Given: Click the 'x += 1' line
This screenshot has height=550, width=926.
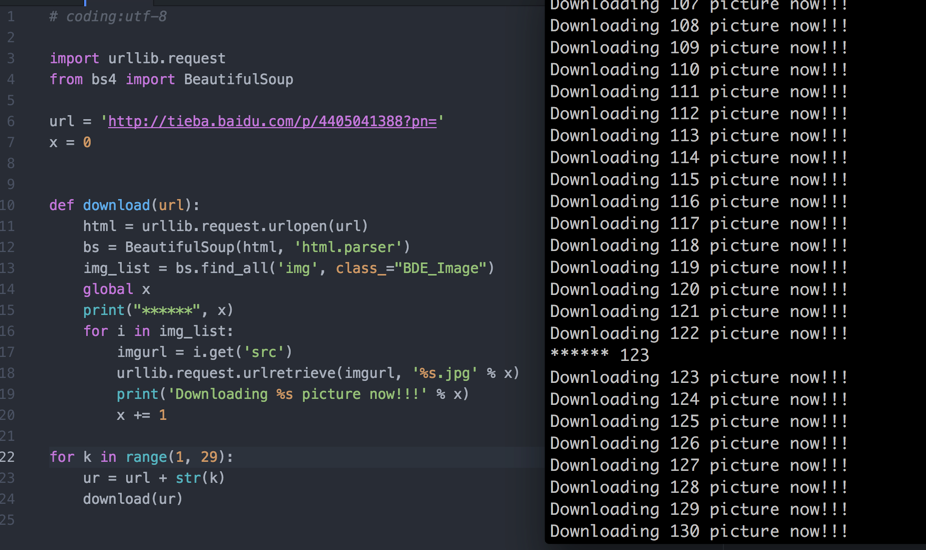Looking at the screenshot, I should (142, 415).
